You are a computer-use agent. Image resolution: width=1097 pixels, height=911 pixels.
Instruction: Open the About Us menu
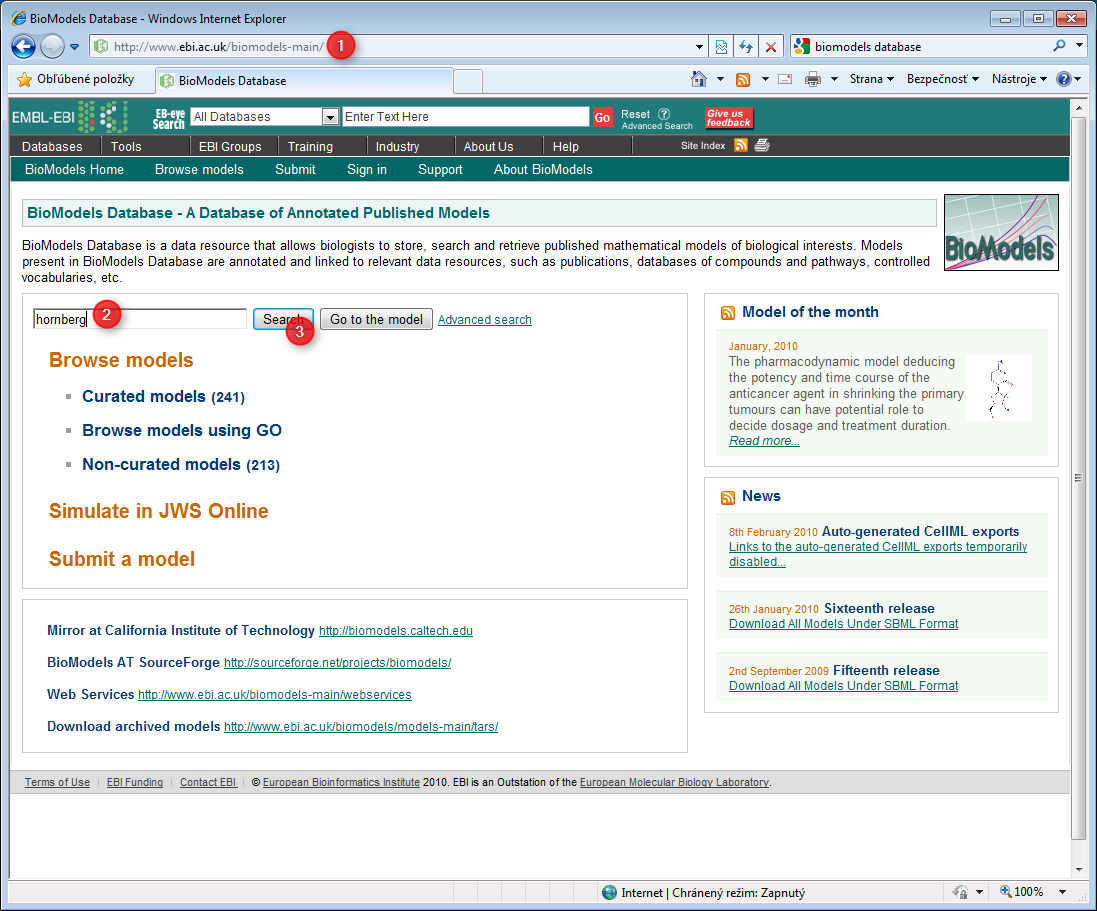tap(488, 146)
